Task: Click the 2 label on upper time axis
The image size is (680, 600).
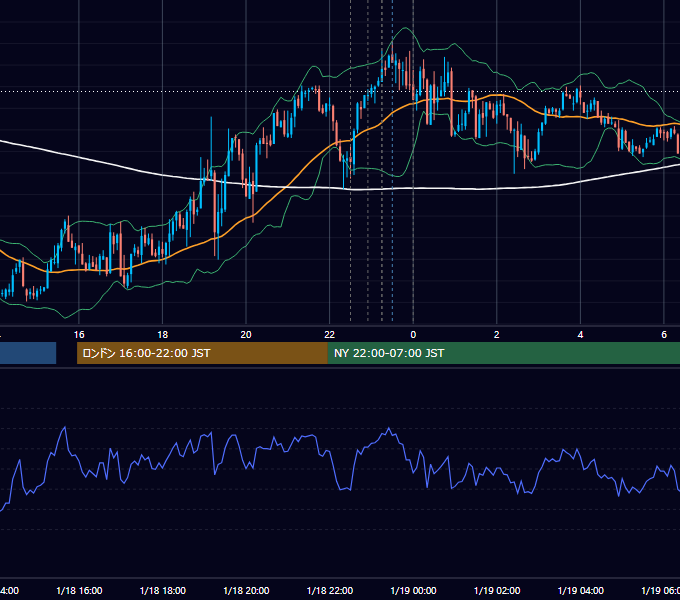Action: tap(497, 335)
